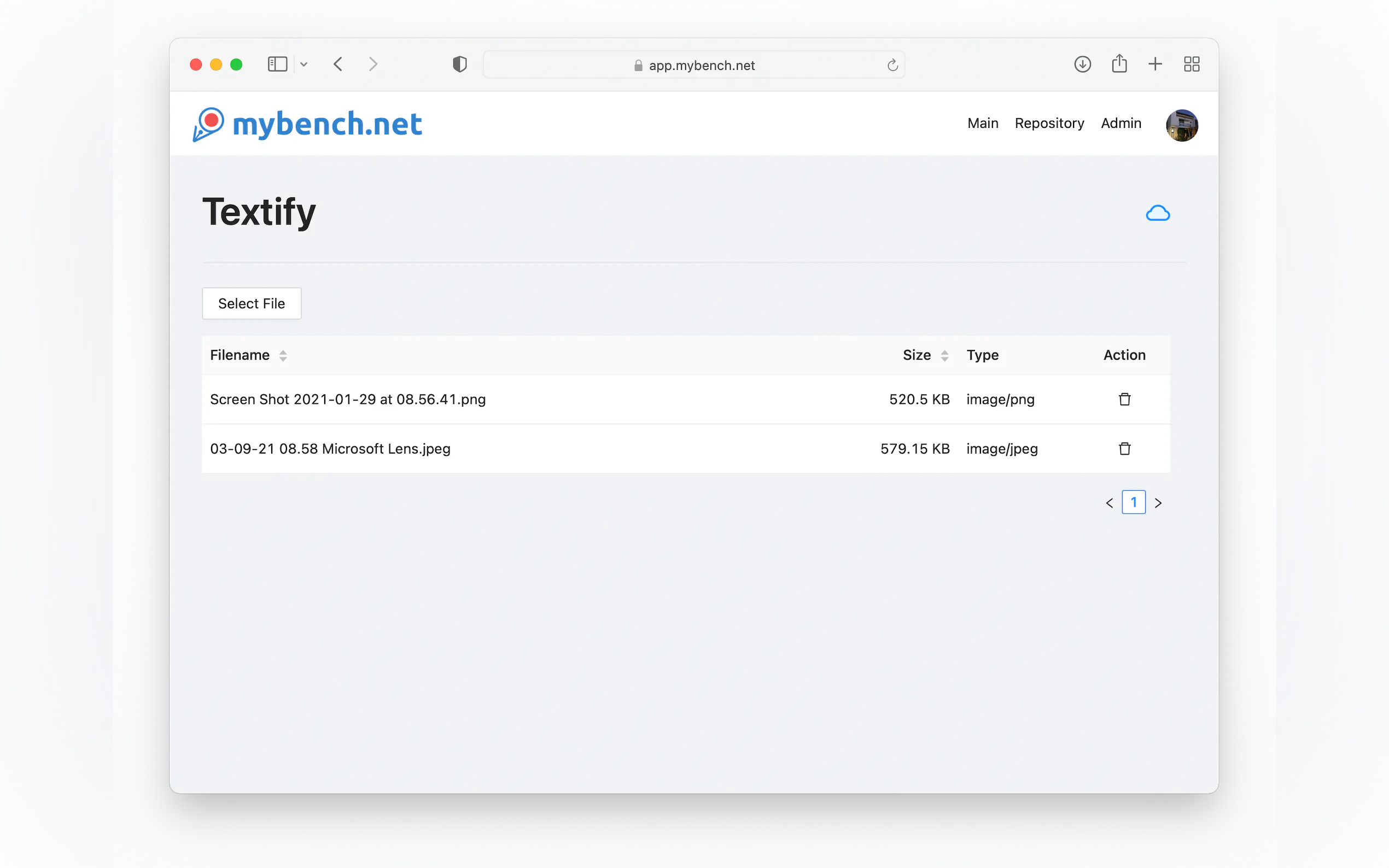Delete the Microsoft Lens jpeg file

(1124, 448)
